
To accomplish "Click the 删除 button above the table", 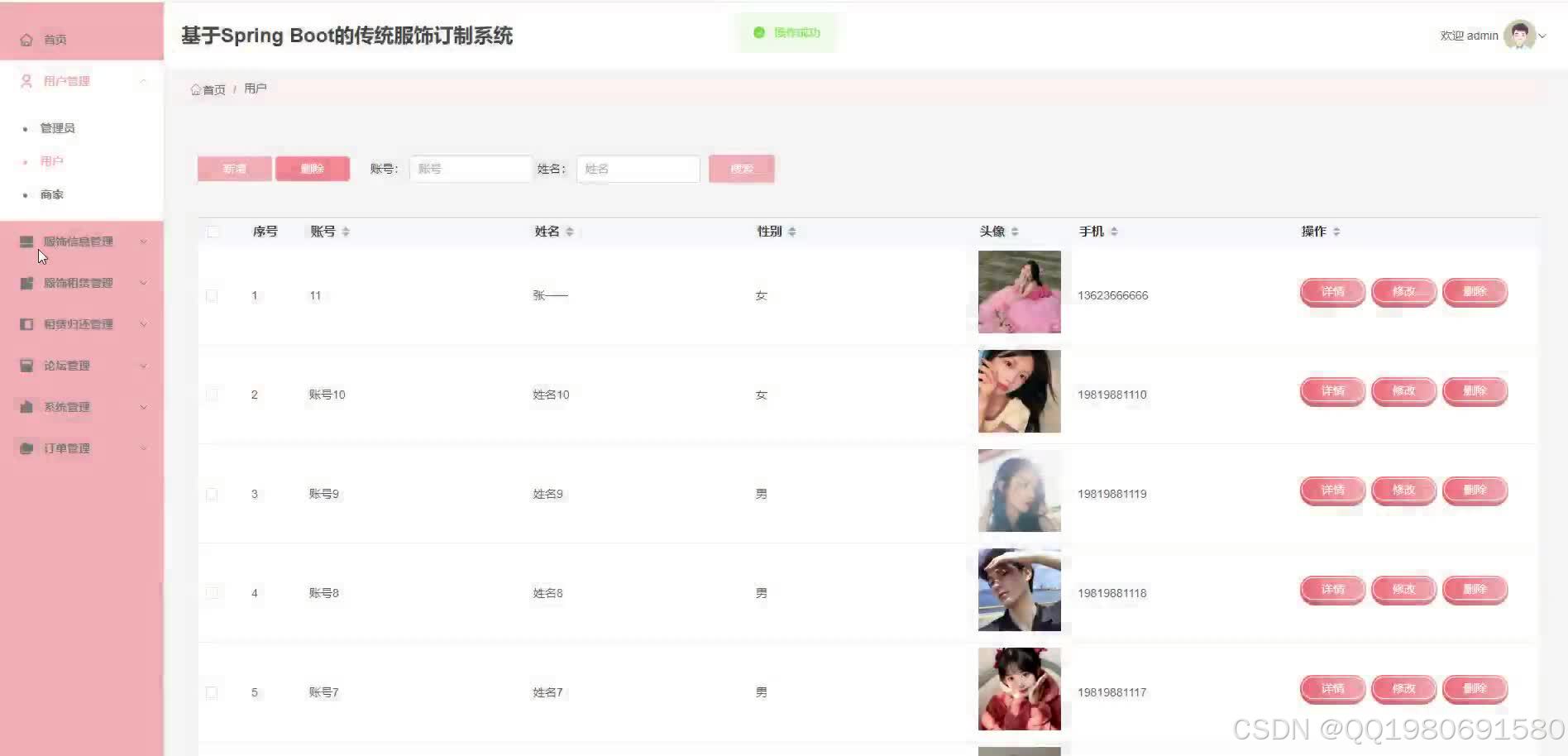I will coord(312,169).
